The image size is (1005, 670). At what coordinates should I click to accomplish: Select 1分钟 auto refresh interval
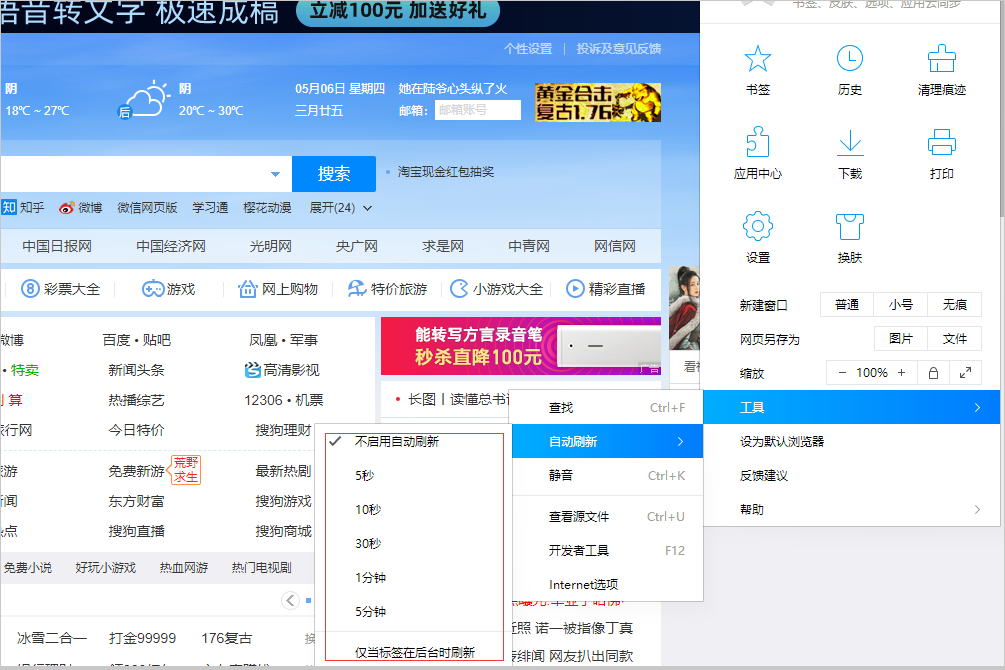coord(415,577)
